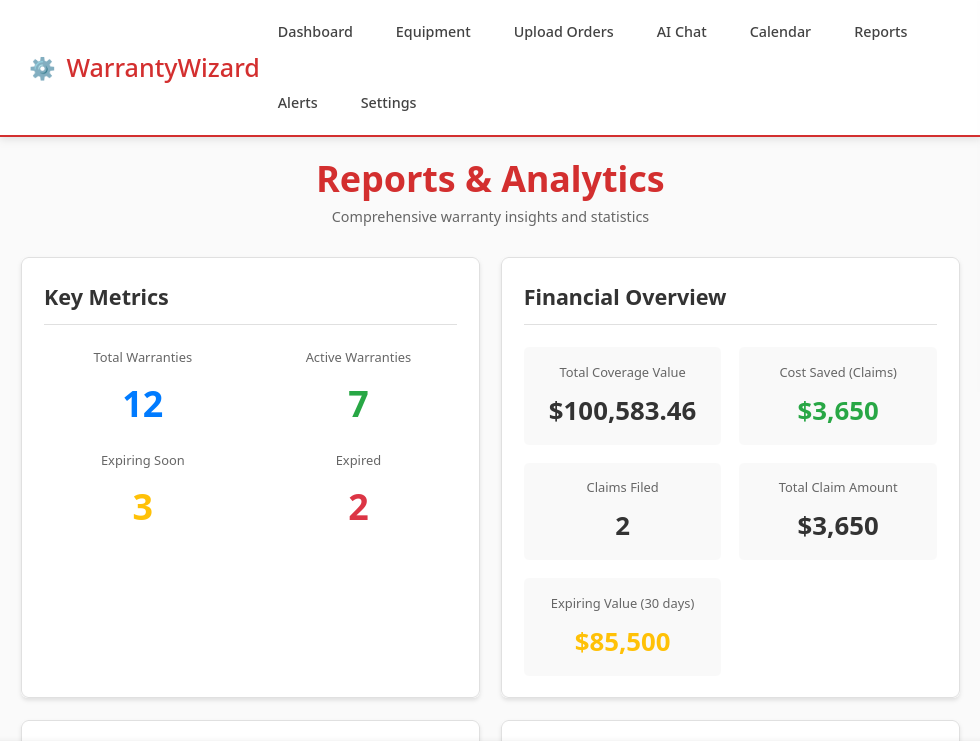Click the WarrantyWizard gear logo icon

click(42, 68)
